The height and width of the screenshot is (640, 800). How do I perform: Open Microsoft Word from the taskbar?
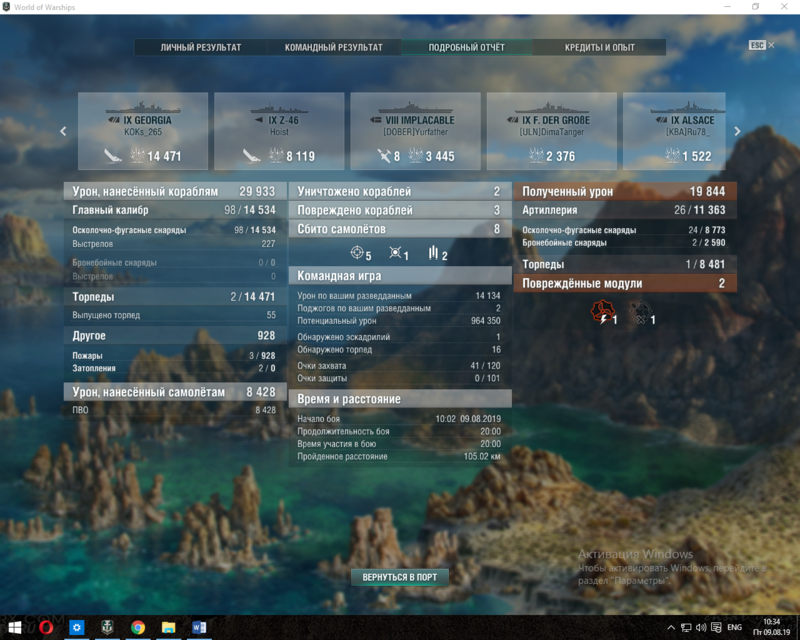[x=198, y=627]
